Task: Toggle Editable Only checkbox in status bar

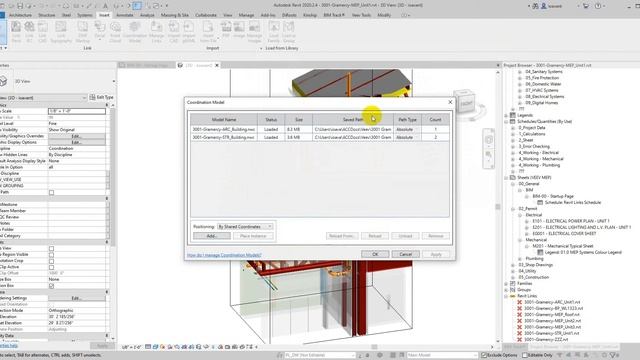Action: (525, 355)
